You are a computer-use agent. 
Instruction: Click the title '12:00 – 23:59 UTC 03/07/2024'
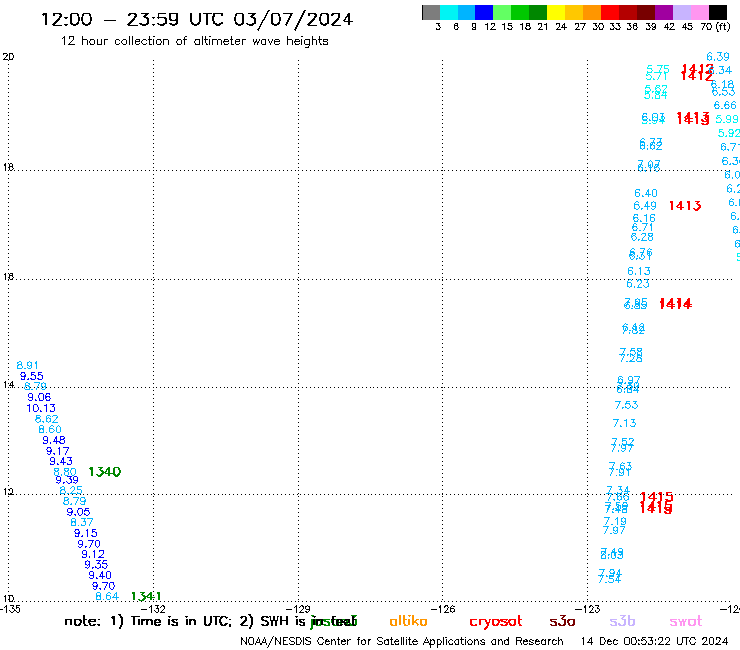coord(197,19)
